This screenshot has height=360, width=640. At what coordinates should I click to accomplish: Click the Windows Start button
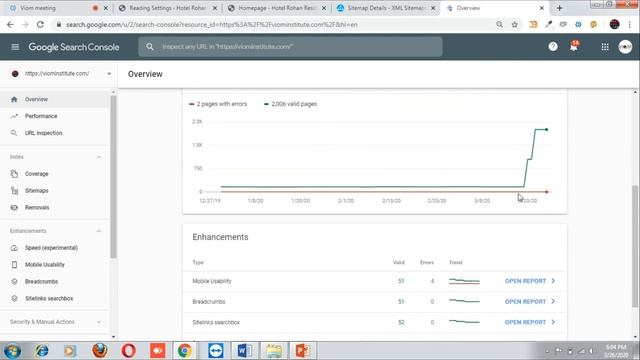(x=12, y=351)
